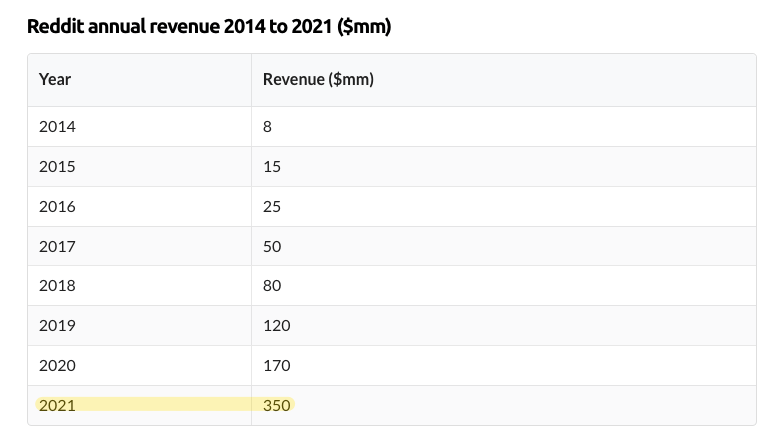Select the revenue value 25
Image resolution: width=771 pixels, height=441 pixels.
[x=272, y=206]
